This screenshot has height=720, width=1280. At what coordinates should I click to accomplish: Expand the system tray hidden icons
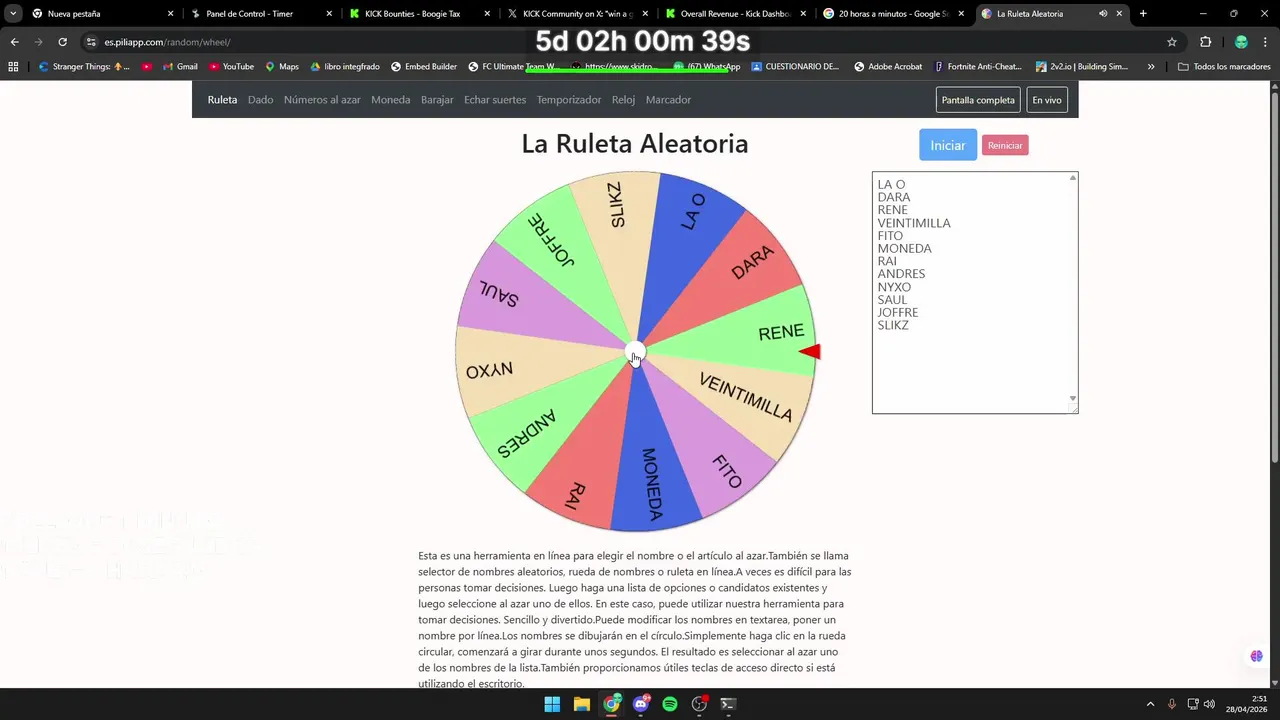(1150, 704)
